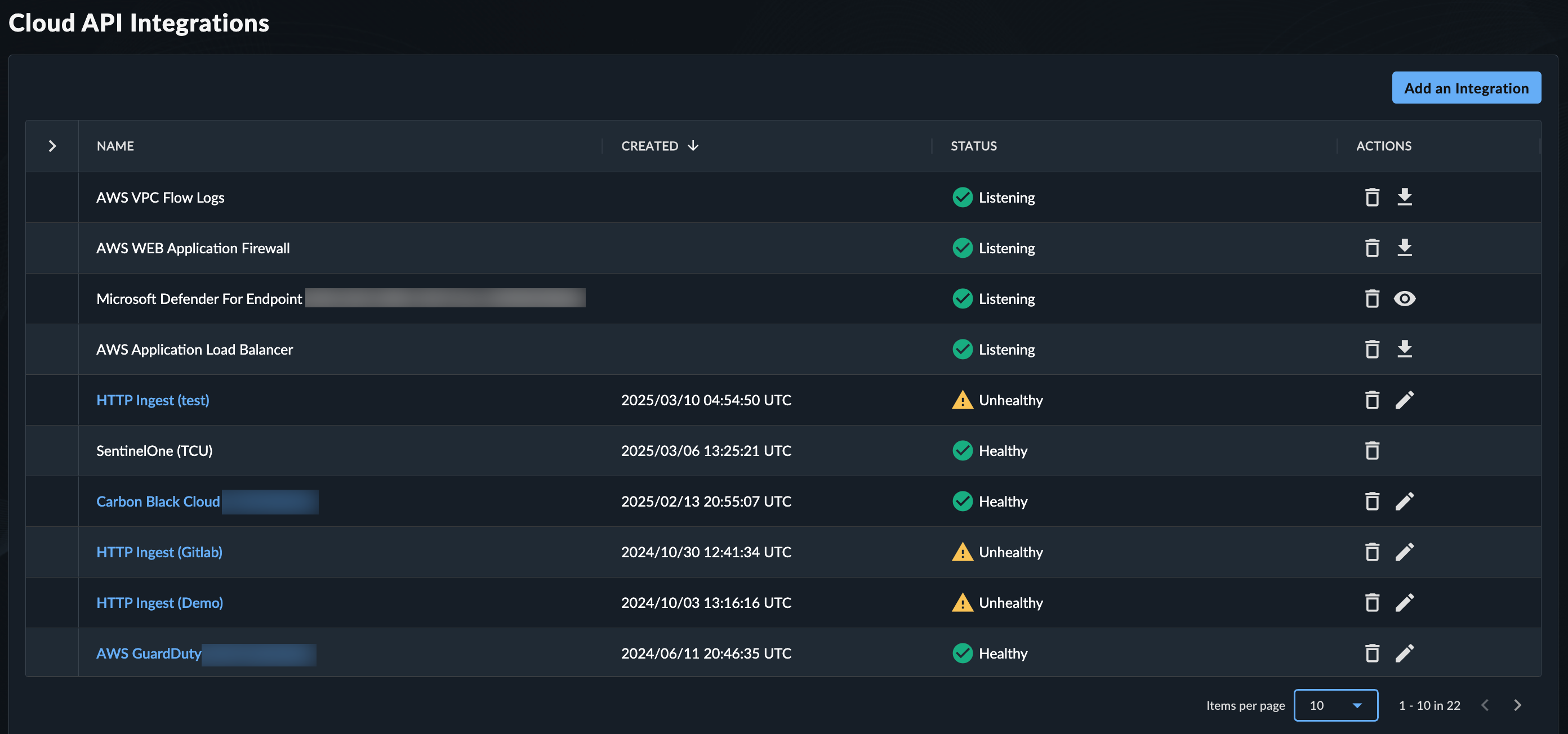Click created date 2024/06/11 20:46:35 UTC

click(706, 653)
